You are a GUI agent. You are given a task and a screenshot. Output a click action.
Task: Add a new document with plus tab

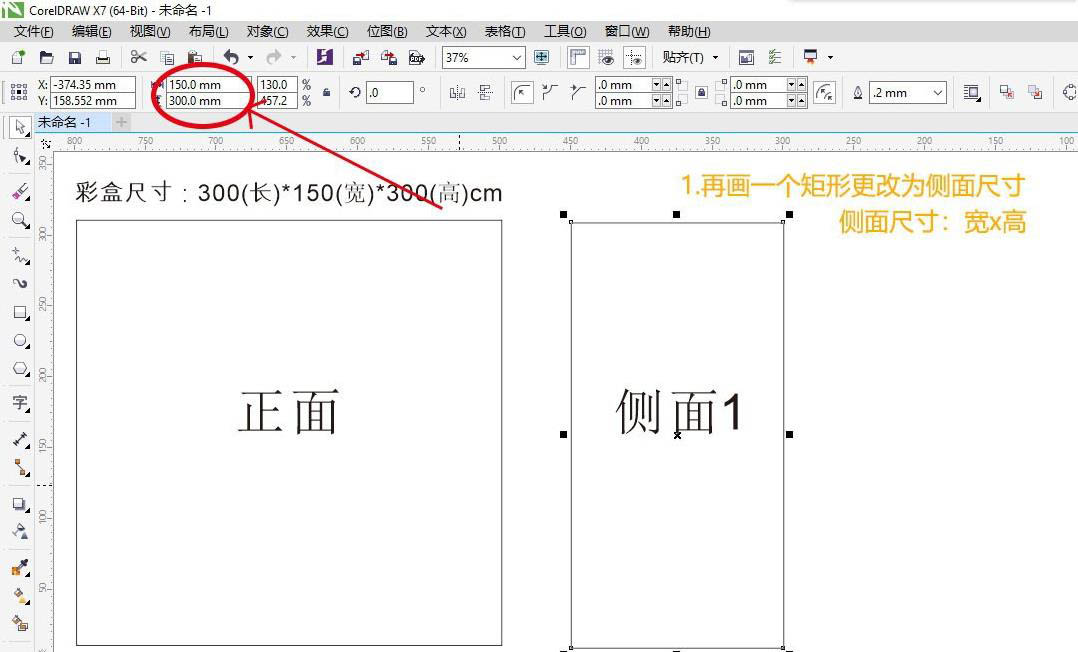point(121,122)
